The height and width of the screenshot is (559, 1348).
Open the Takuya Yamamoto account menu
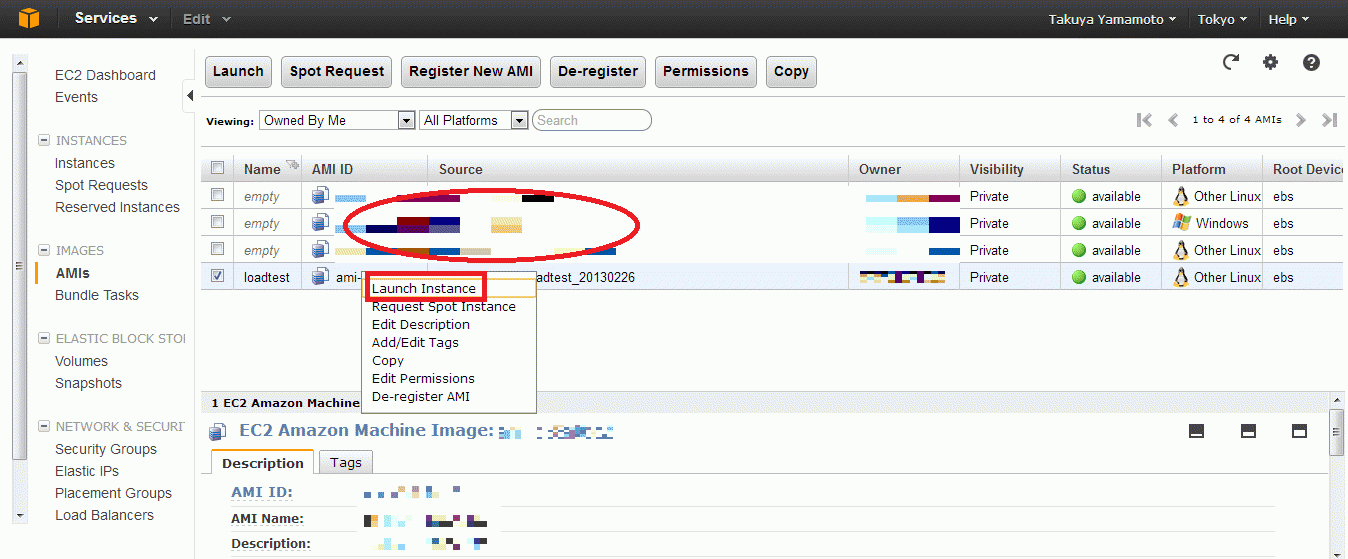(1112, 19)
